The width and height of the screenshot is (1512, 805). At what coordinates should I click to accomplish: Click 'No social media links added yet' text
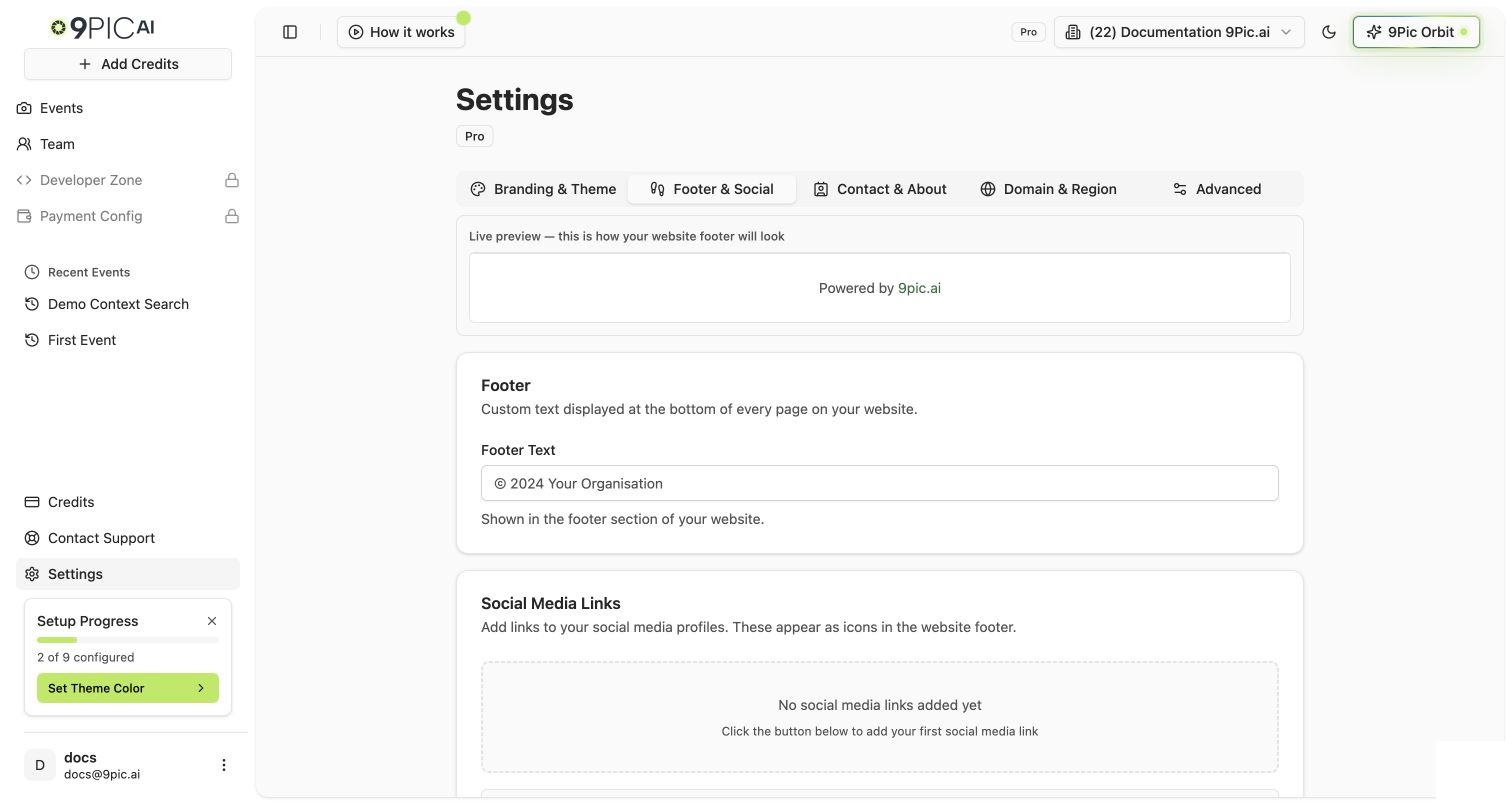click(880, 705)
